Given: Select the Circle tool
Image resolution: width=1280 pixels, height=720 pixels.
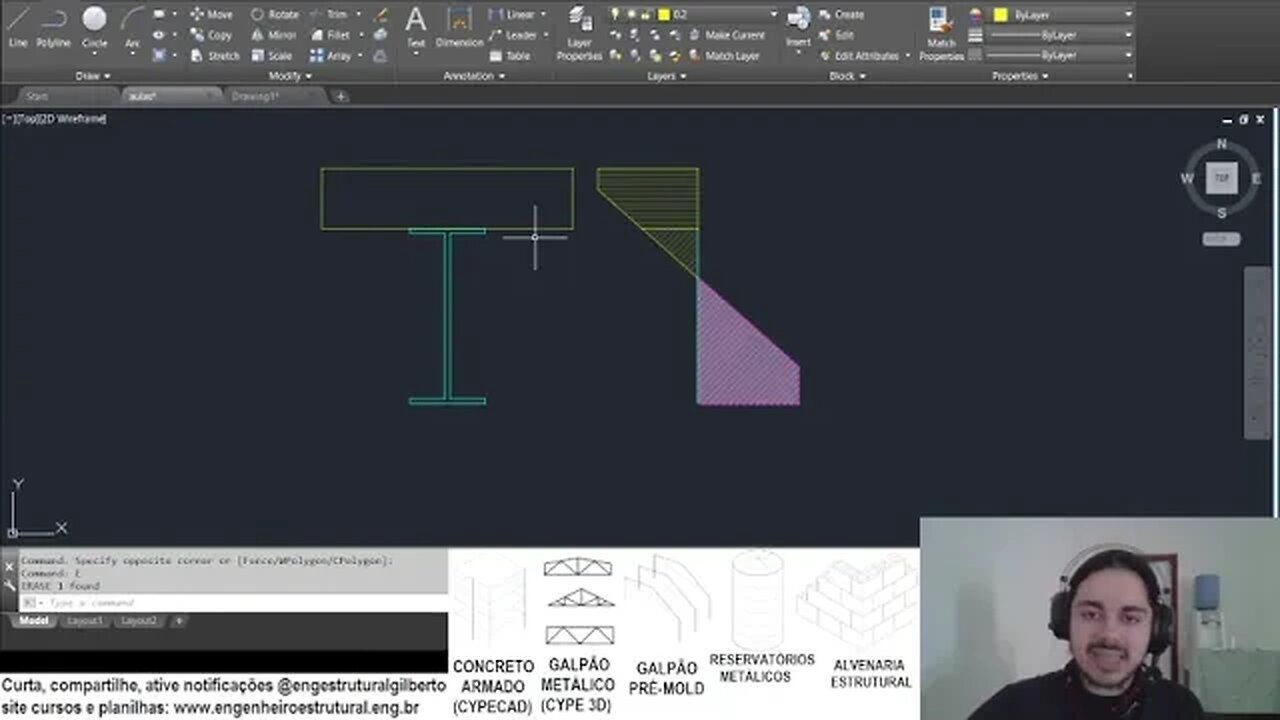Looking at the screenshot, I should [94, 27].
